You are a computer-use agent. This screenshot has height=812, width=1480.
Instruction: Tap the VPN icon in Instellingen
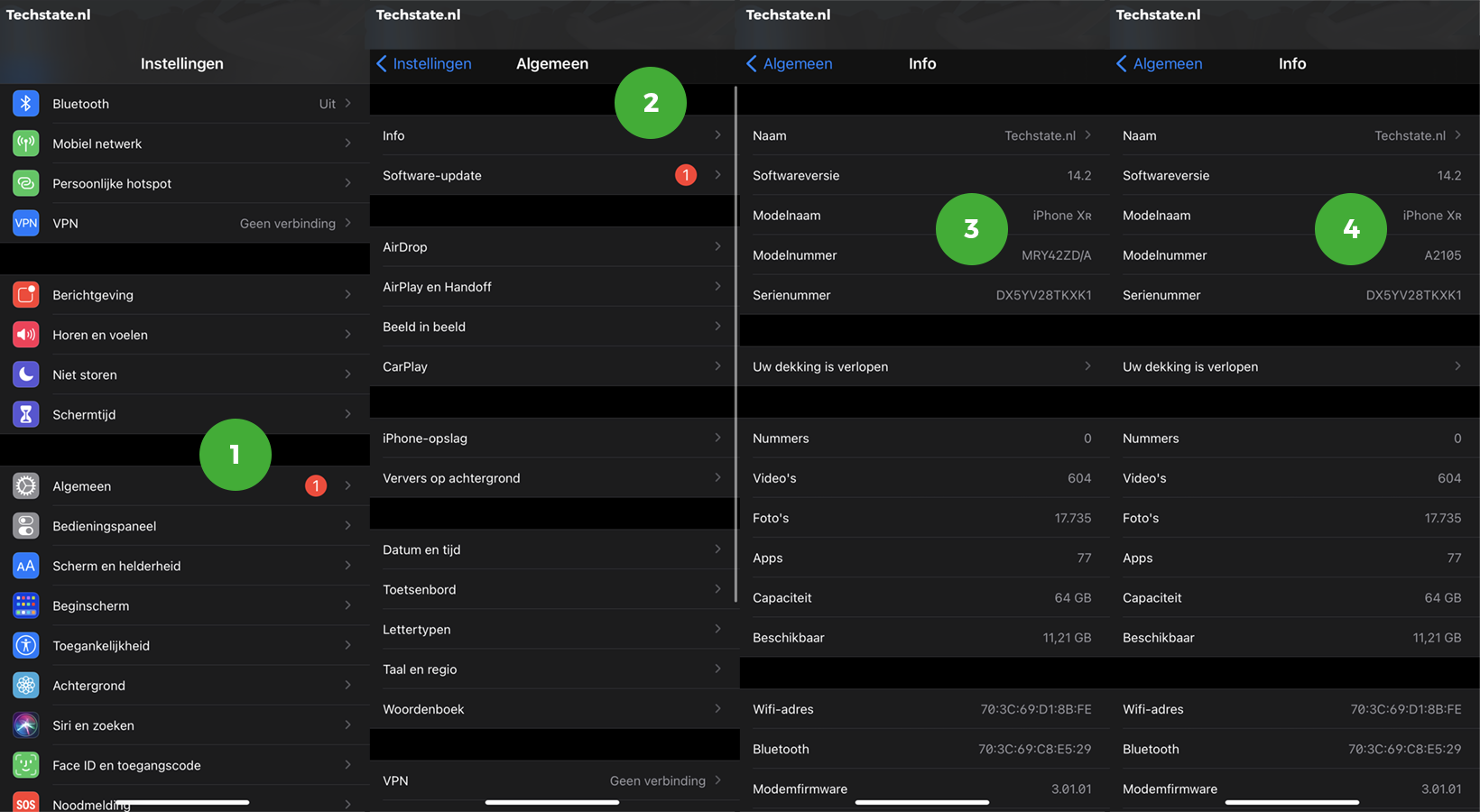(x=26, y=223)
